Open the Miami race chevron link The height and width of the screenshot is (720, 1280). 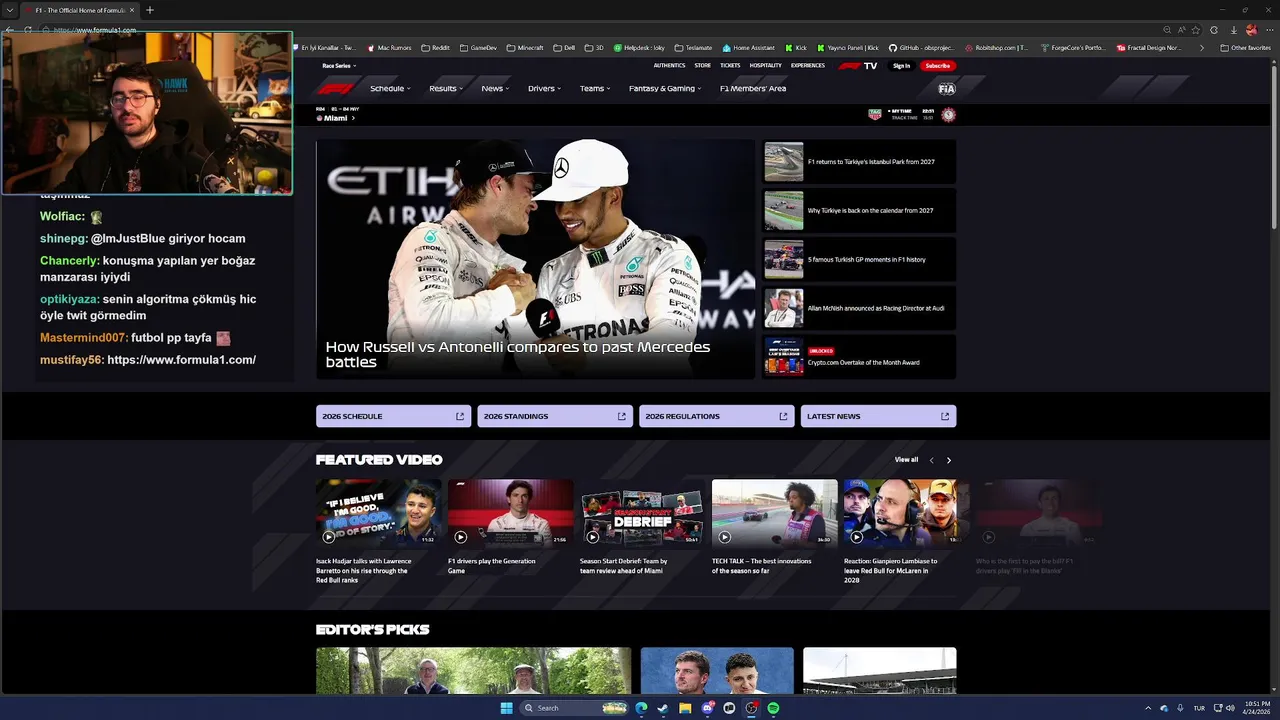click(353, 118)
